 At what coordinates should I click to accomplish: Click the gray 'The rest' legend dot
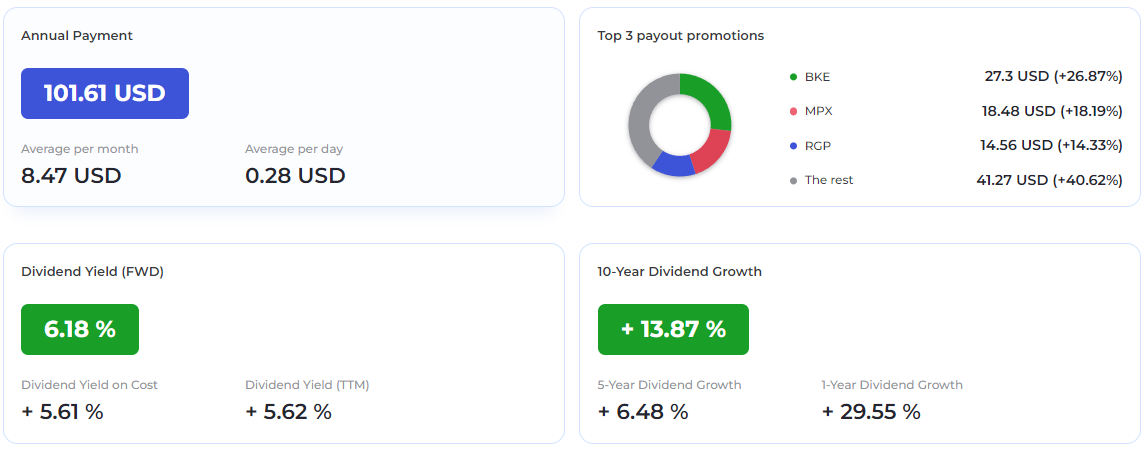tap(793, 180)
